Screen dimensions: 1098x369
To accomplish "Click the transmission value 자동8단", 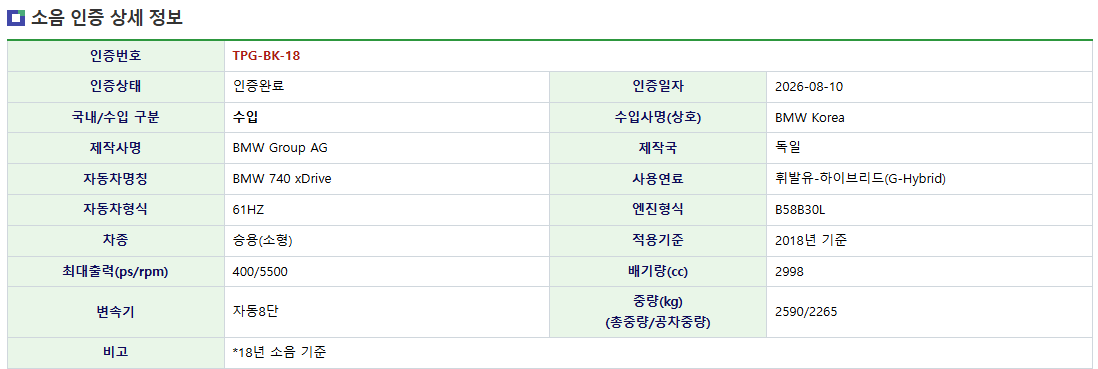I will (256, 312).
